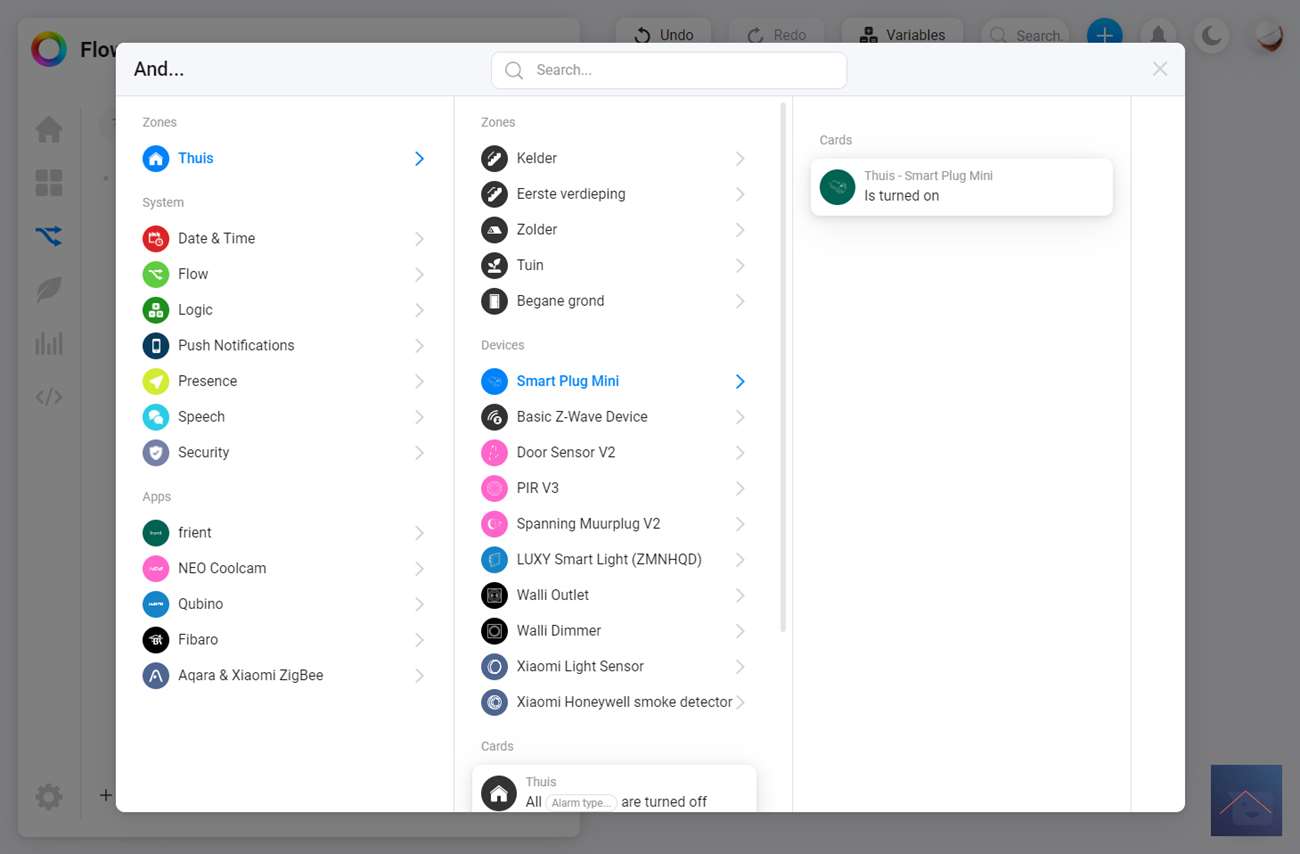
Task: Expand the Presence category arrow
Action: pyautogui.click(x=419, y=381)
